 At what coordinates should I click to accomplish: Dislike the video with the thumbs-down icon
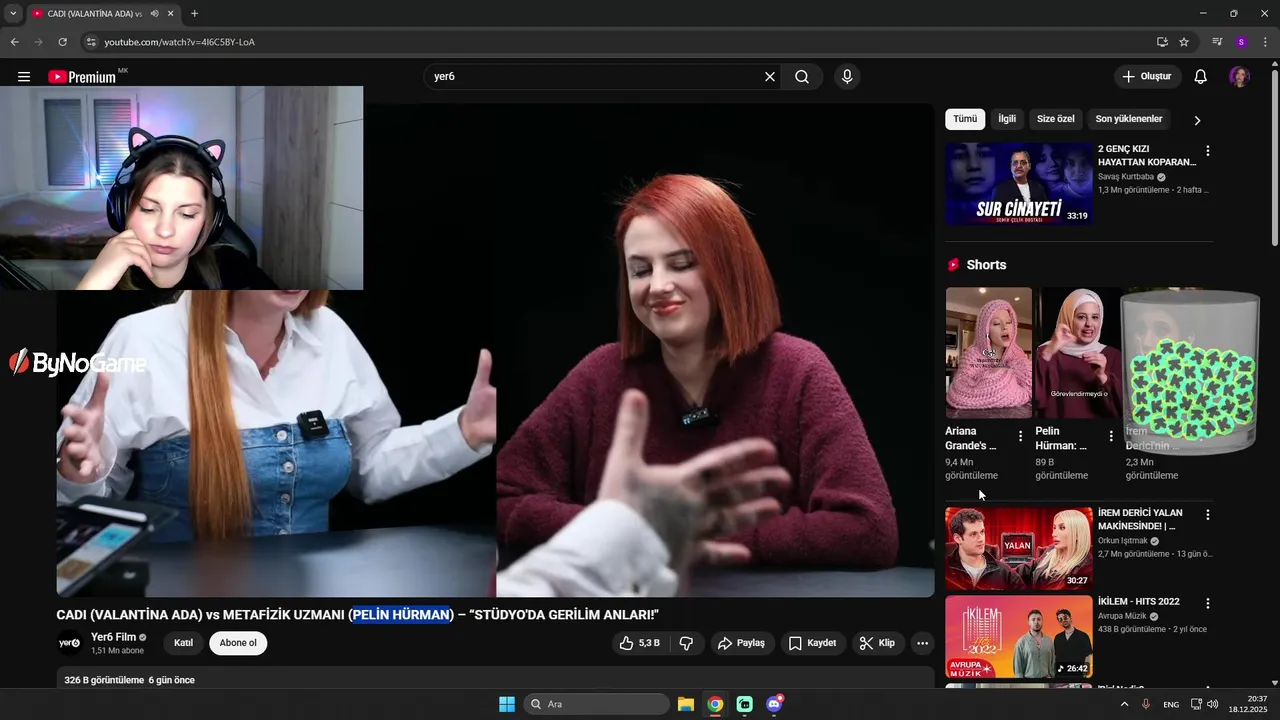686,643
